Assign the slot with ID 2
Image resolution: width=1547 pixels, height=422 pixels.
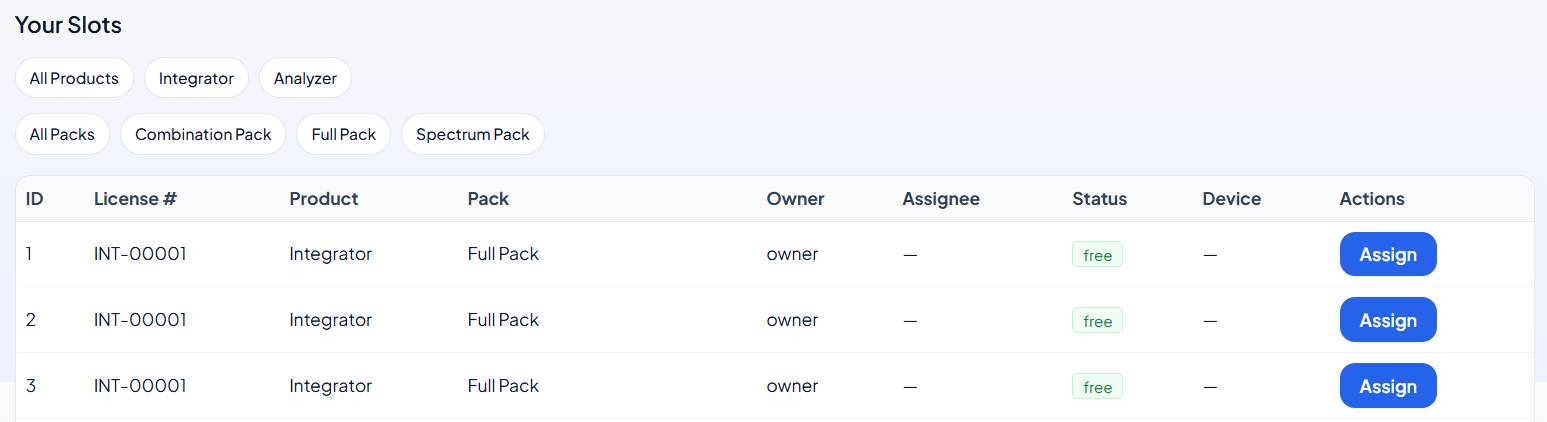[1388, 320]
